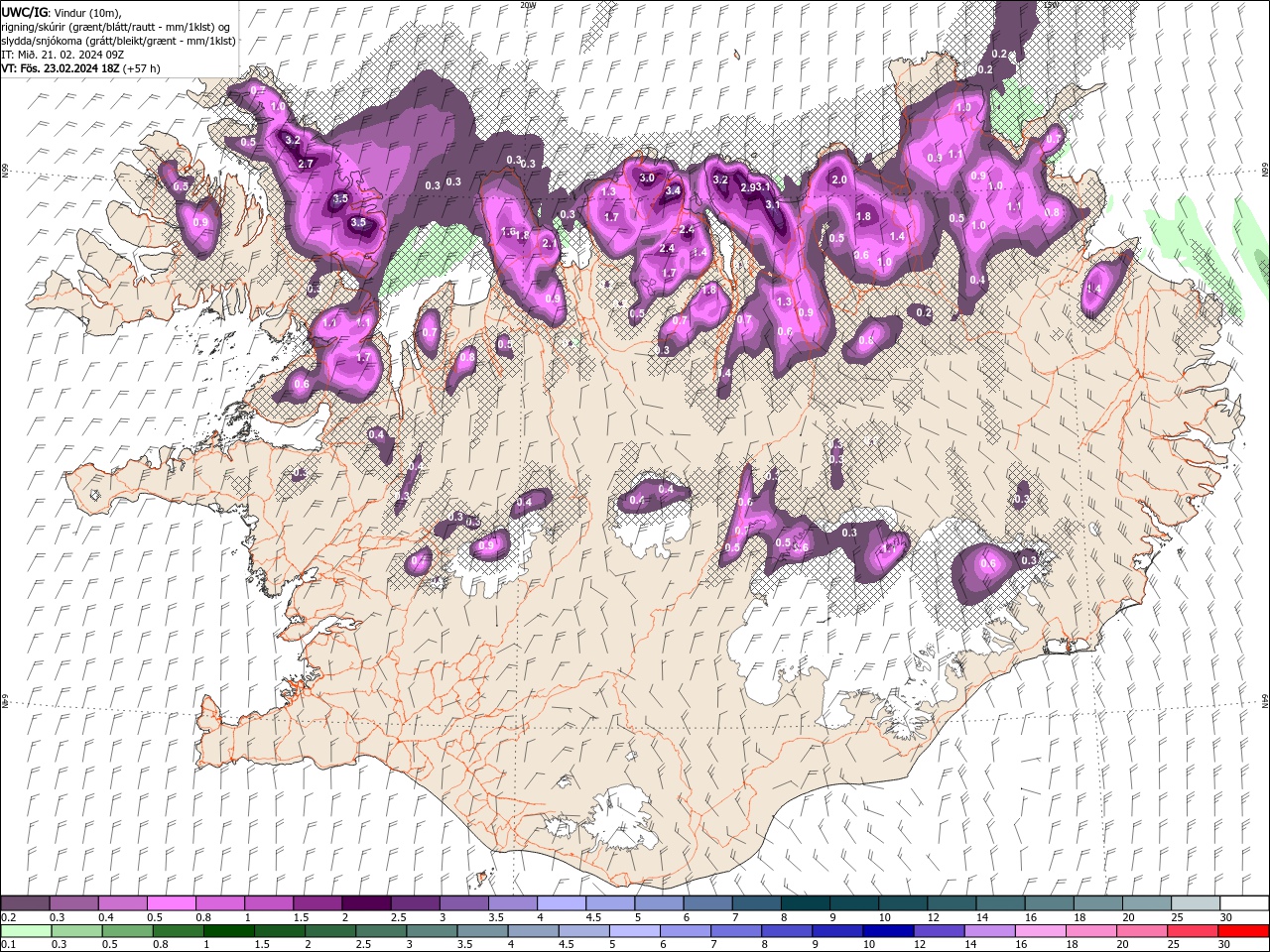Image resolution: width=1270 pixels, height=952 pixels.
Task: Click the light gray 25 mm snow swatch
Action: coord(1196,902)
